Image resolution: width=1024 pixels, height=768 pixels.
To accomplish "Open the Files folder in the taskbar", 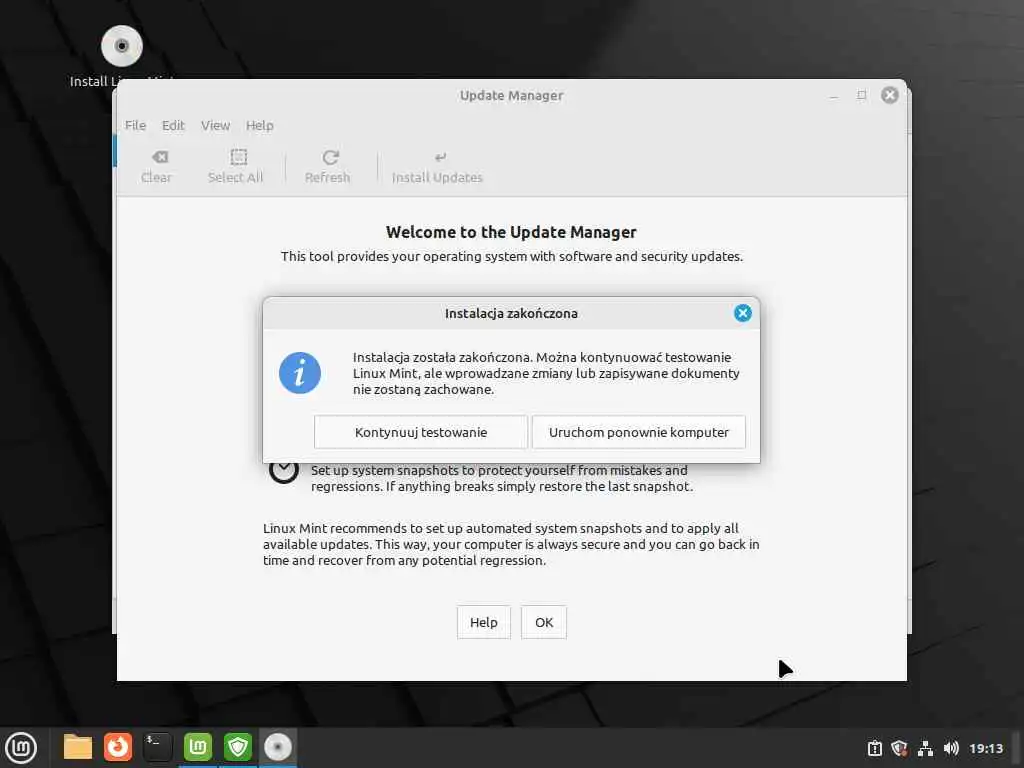I will 77,747.
